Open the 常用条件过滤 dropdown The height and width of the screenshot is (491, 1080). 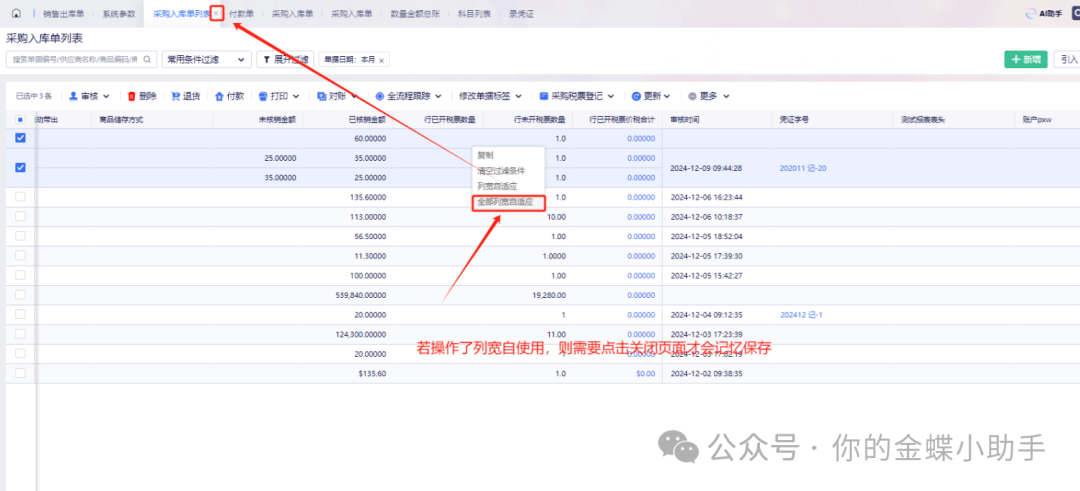pos(207,60)
